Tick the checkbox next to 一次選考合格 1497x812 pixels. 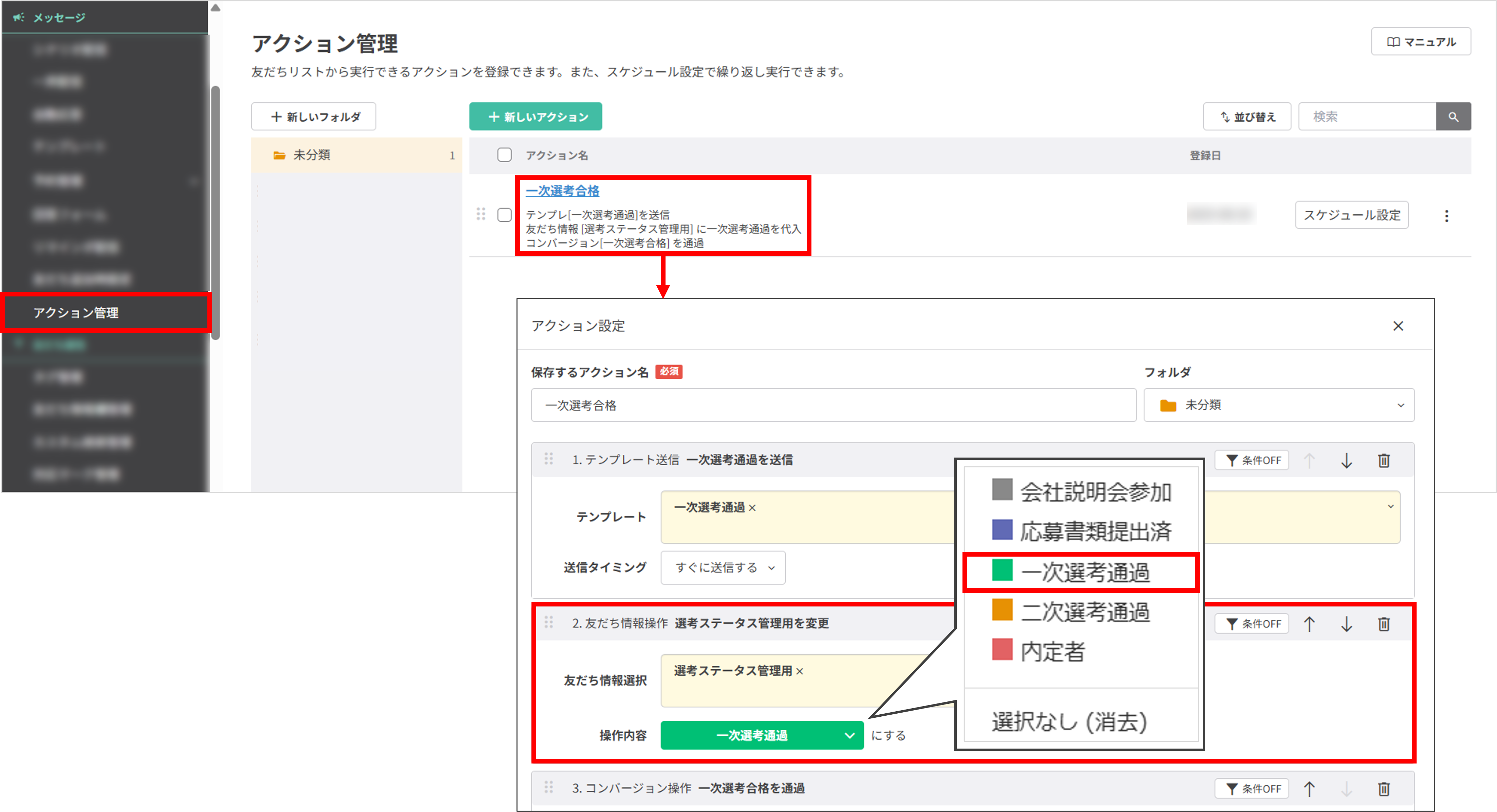504,215
